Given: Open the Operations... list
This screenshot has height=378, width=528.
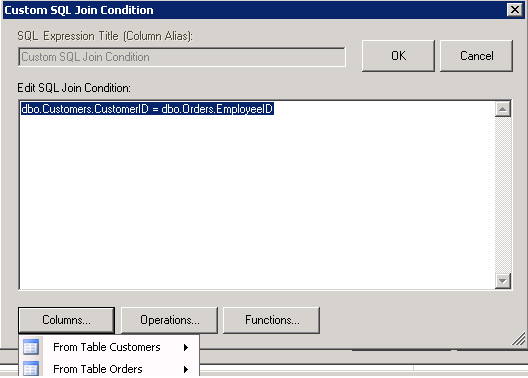Looking at the screenshot, I should pyautogui.click(x=169, y=320).
